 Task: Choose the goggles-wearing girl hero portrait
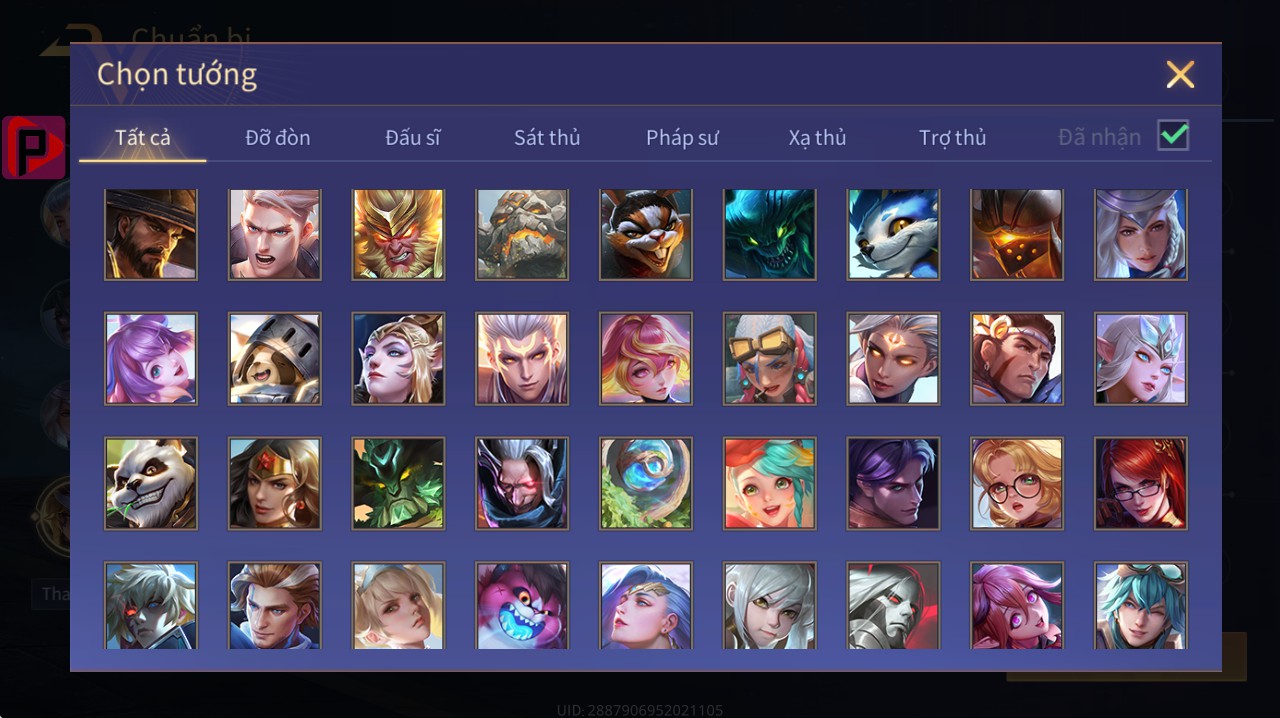[770, 358]
